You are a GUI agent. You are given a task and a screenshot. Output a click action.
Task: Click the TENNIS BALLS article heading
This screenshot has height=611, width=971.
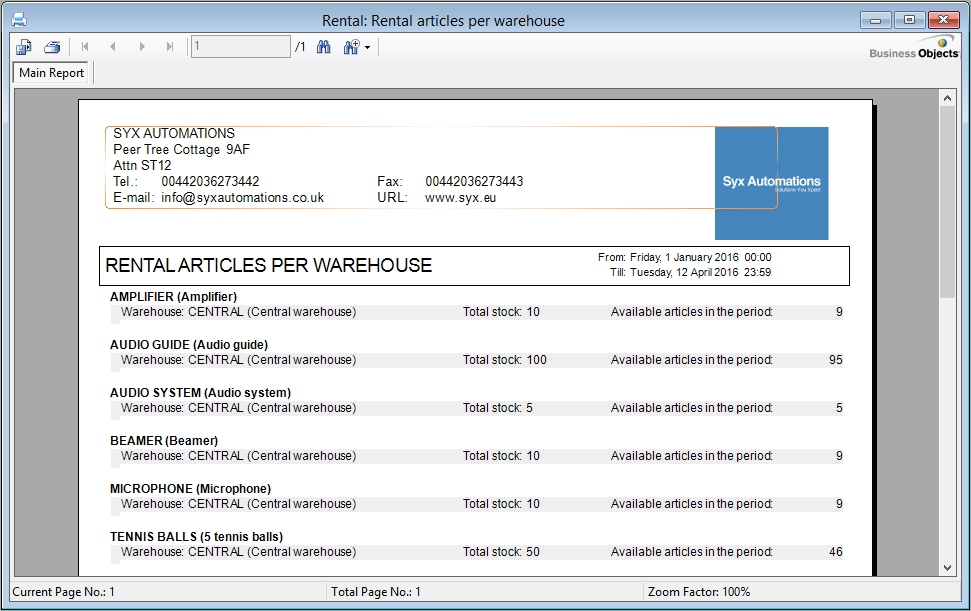coord(196,537)
